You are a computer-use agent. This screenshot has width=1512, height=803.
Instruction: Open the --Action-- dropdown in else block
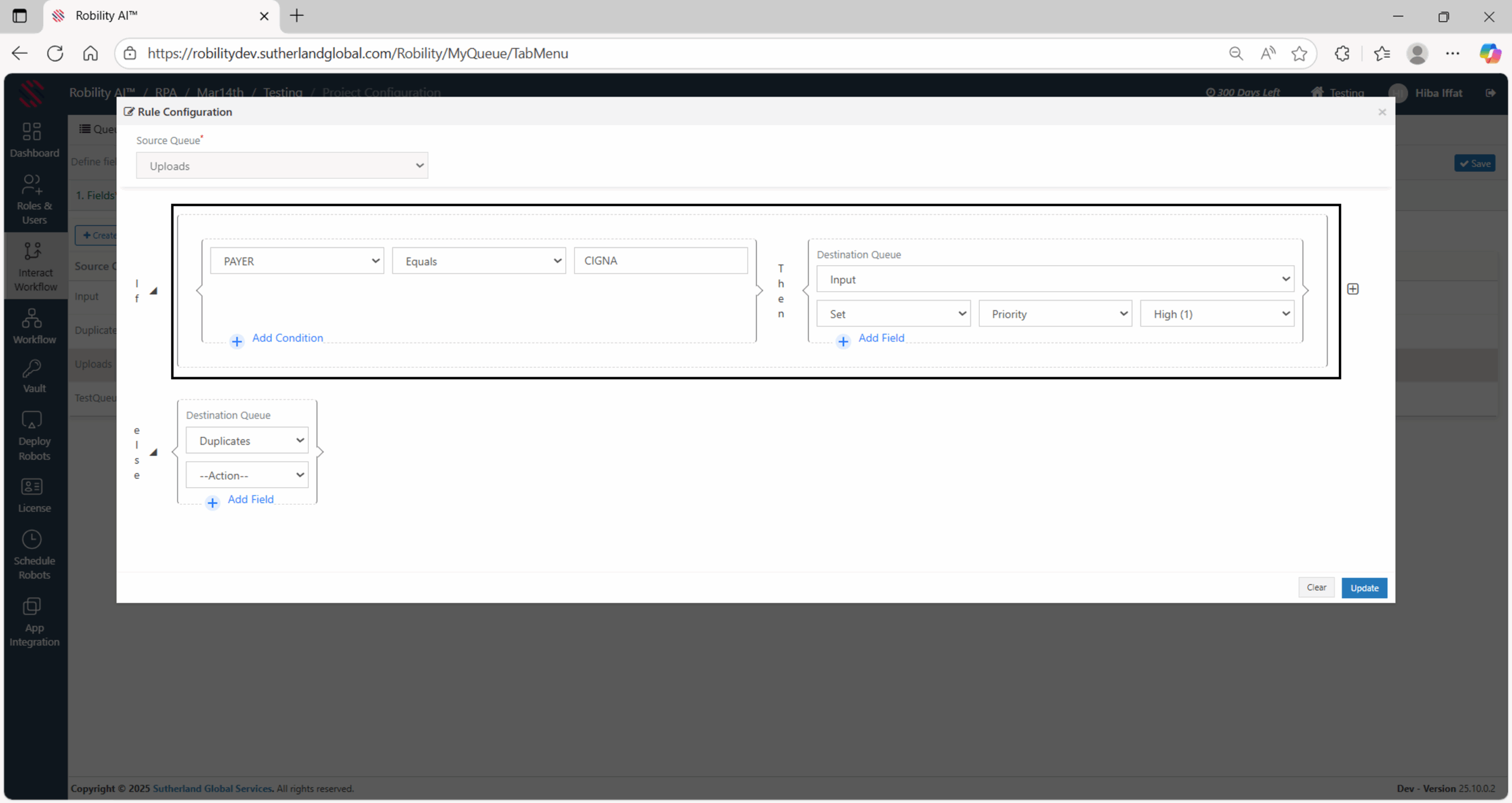point(247,475)
